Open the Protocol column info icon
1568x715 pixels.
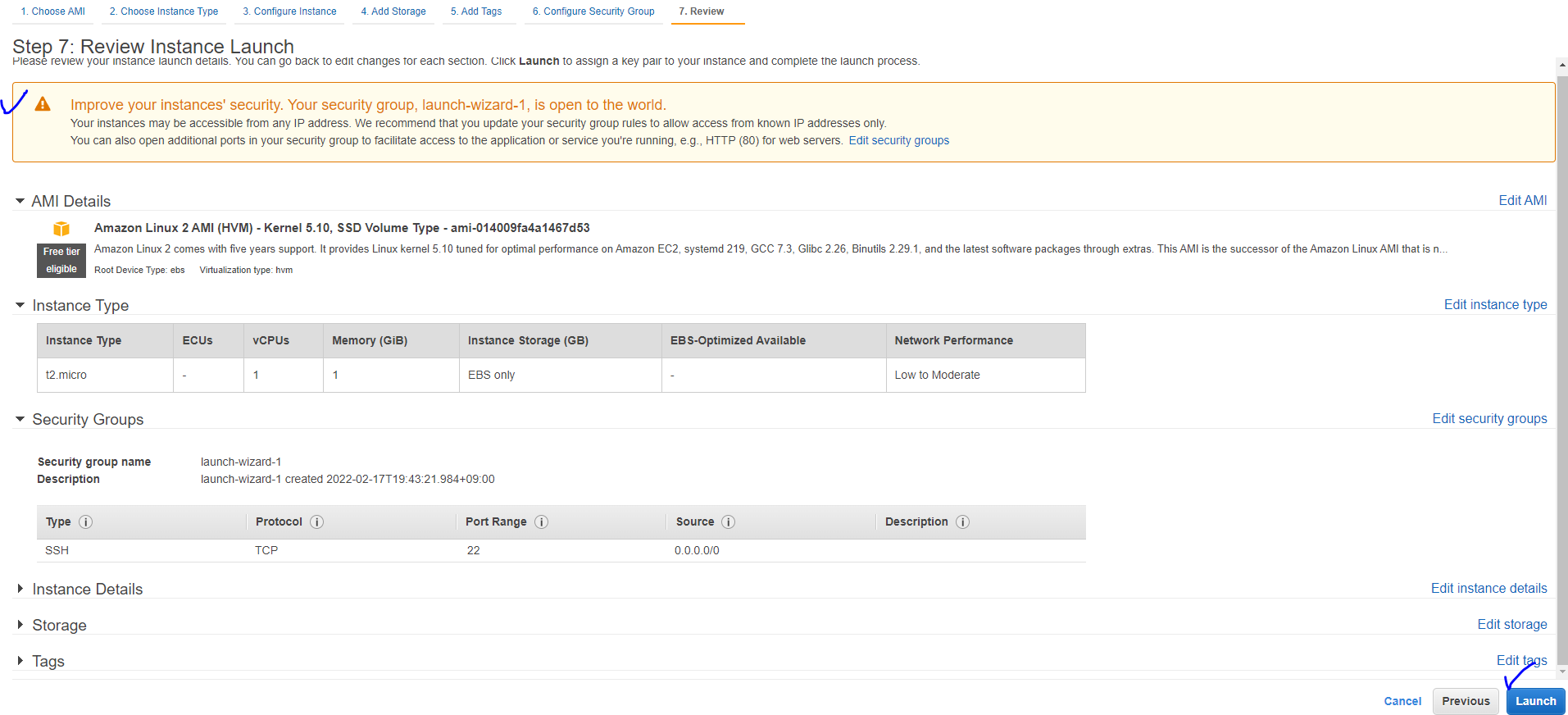pyautogui.click(x=316, y=521)
